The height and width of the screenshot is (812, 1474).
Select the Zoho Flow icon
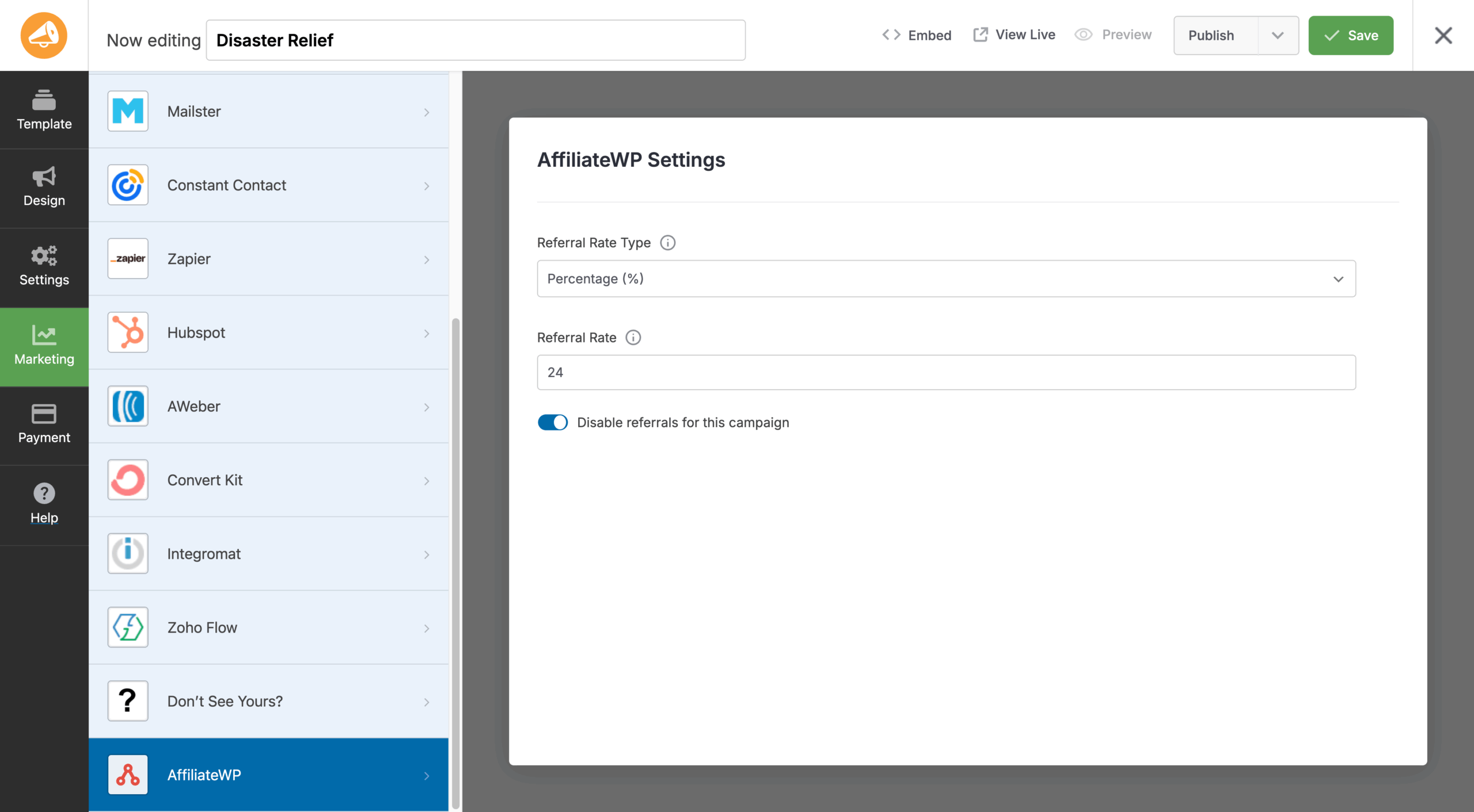point(128,627)
